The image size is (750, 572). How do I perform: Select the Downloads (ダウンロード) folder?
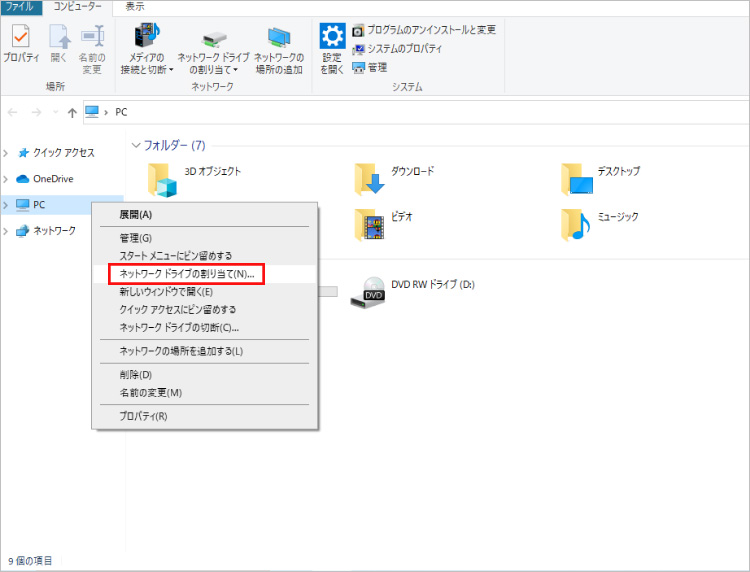[x=394, y=179]
